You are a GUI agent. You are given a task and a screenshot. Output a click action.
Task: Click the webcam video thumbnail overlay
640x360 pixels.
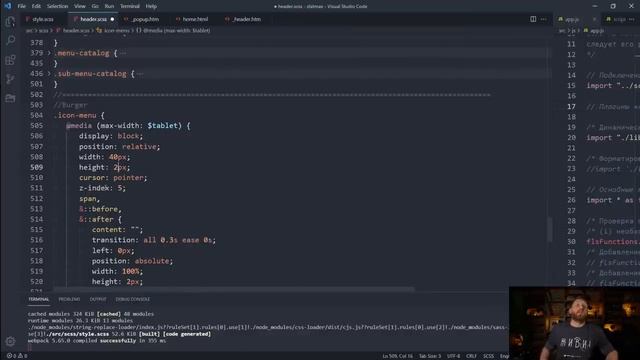pyautogui.click(x=574, y=323)
